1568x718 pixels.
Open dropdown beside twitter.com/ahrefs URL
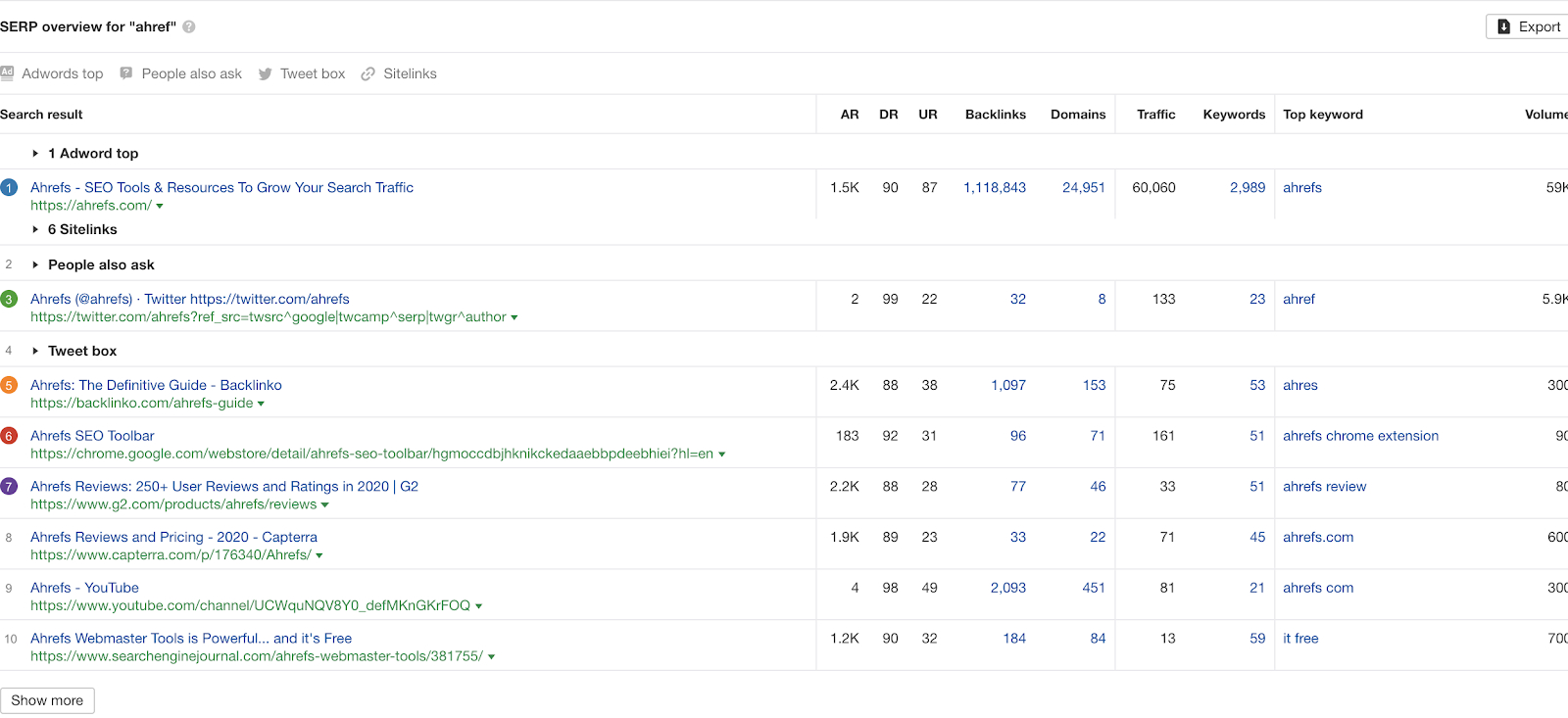514,317
